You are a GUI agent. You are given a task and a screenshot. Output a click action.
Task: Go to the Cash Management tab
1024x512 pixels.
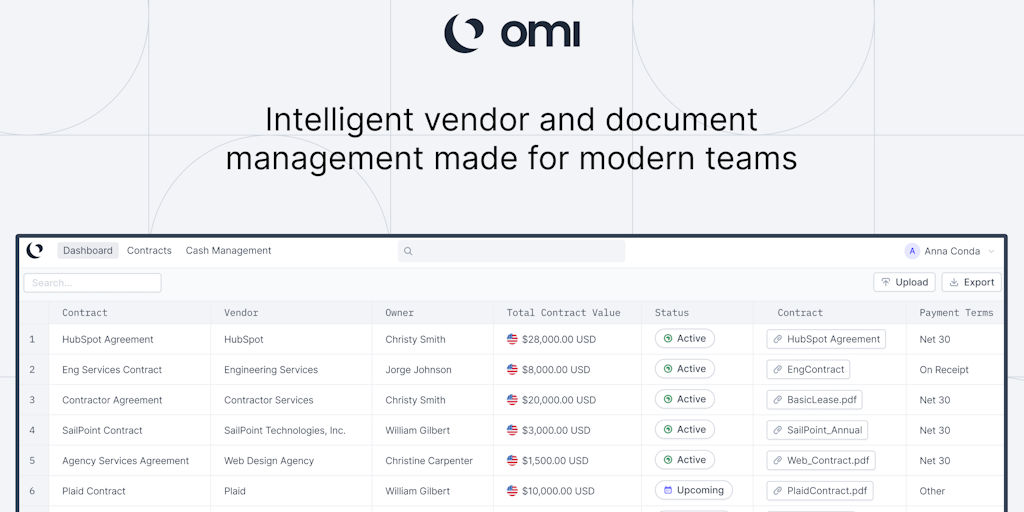[229, 251]
